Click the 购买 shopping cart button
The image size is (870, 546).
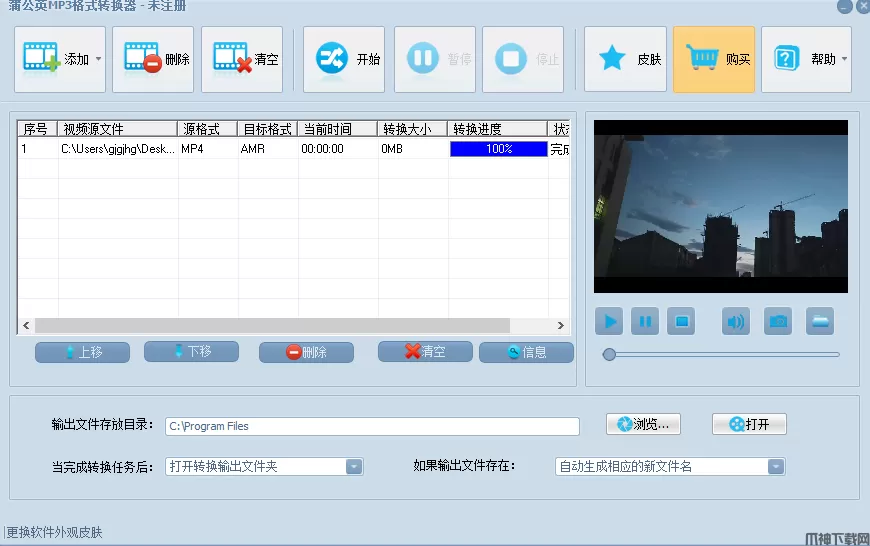[x=714, y=59]
